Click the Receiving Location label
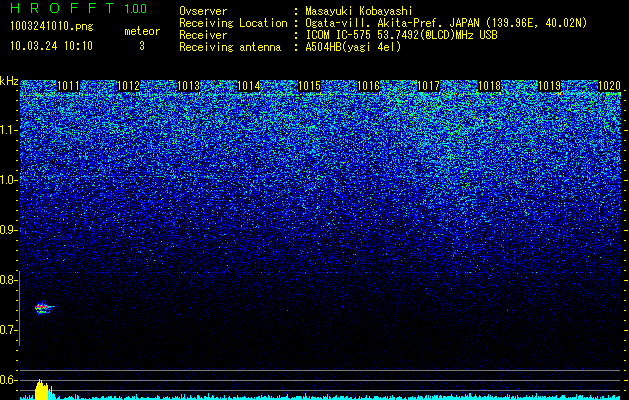629x400 pixels. coord(233,23)
